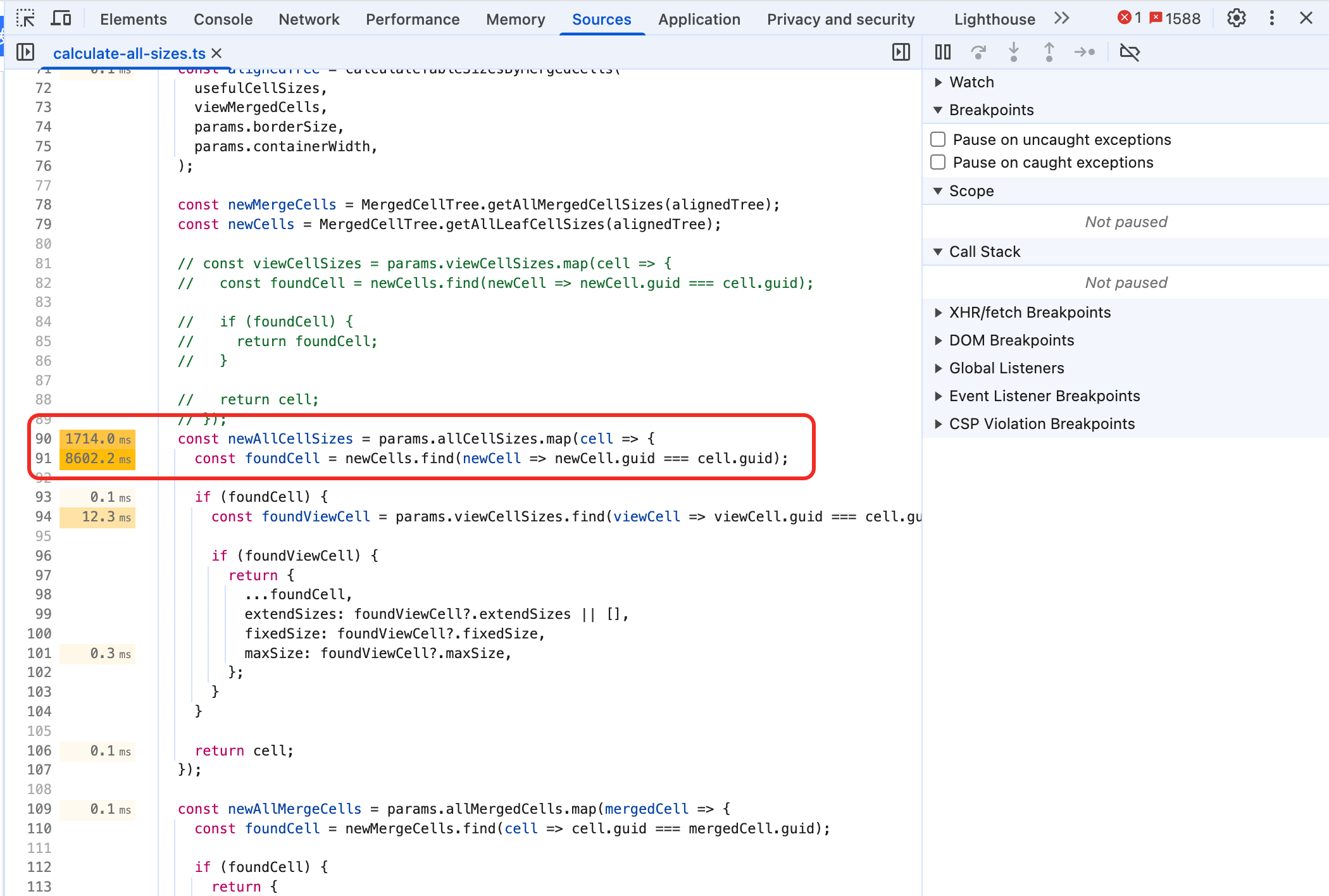Screen dimensions: 1329x896
Task: Enable Pause on caught exceptions
Action: (x=938, y=163)
